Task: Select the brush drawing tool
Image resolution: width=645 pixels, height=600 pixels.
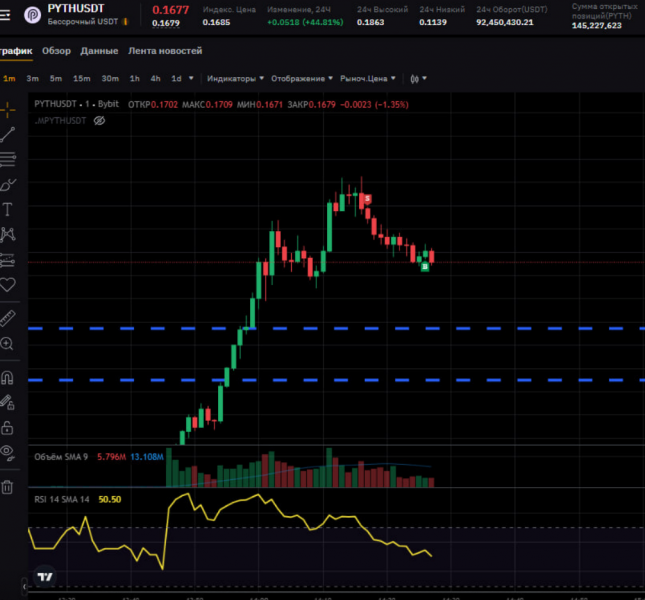Action: pyautogui.click(x=8, y=185)
